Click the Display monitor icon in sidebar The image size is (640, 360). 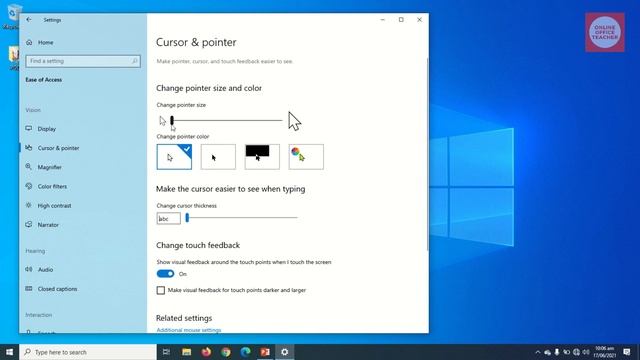click(x=29, y=129)
